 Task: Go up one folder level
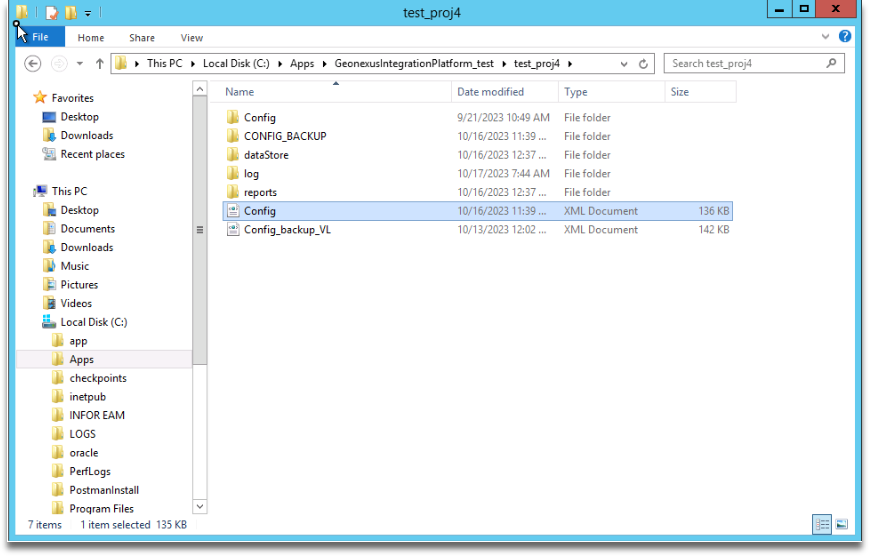100,64
